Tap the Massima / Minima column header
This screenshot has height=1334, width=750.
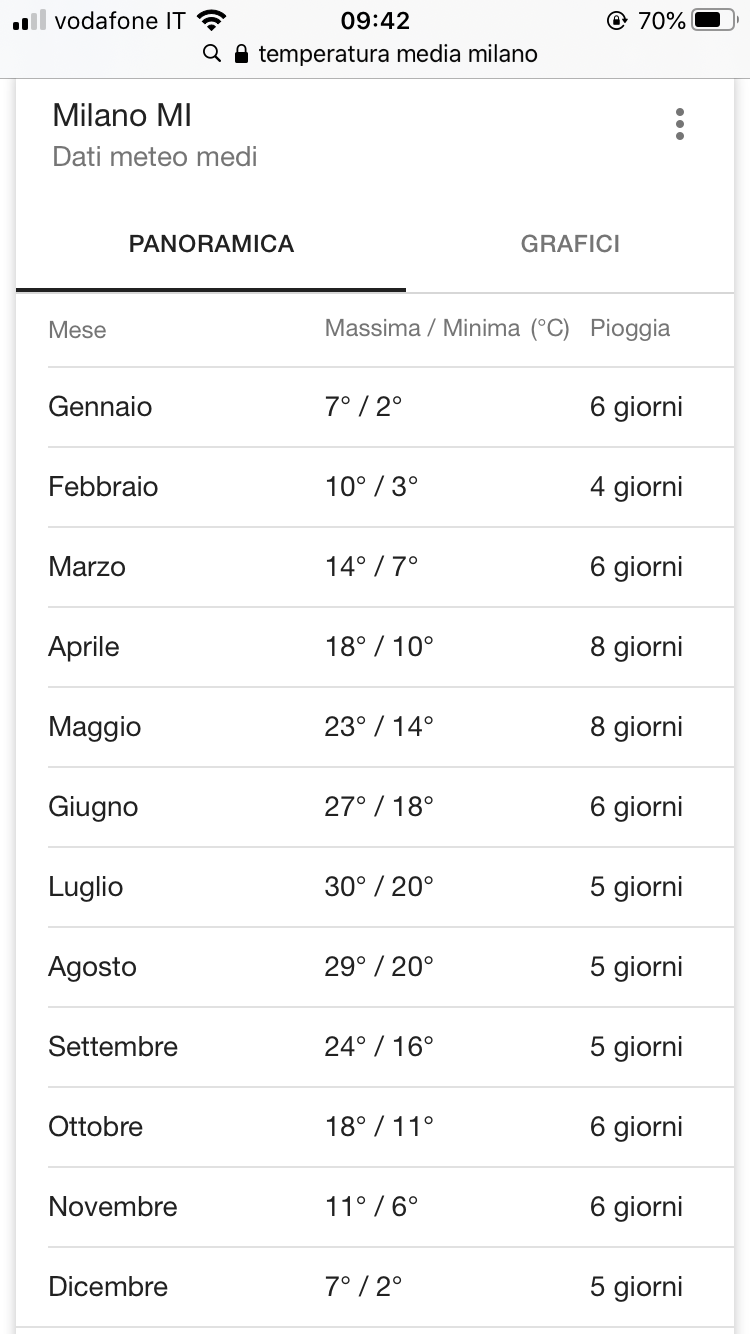point(447,329)
